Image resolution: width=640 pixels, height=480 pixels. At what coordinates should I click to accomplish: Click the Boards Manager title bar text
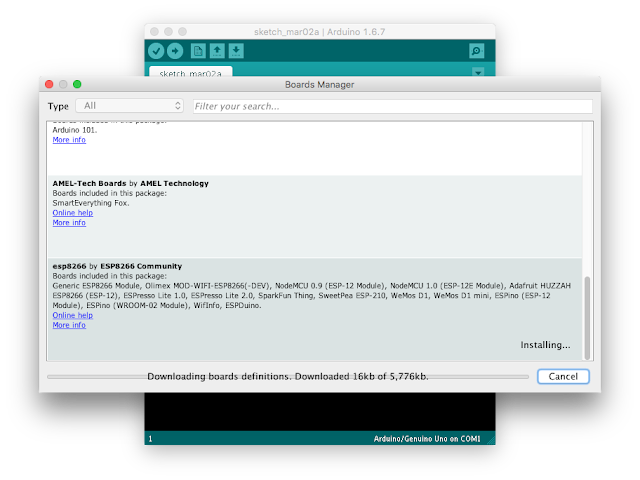tap(320, 84)
